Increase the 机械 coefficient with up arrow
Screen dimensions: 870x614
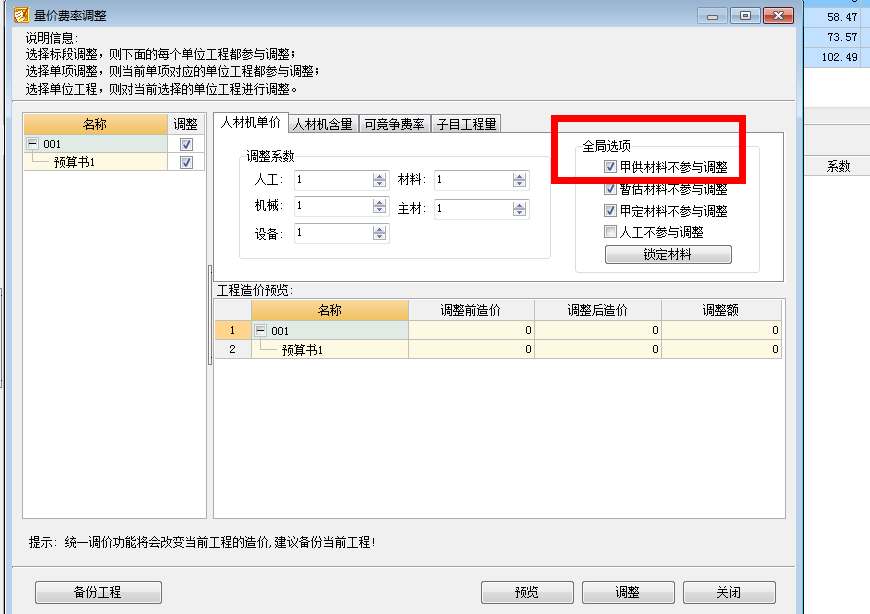tap(380, 202)
